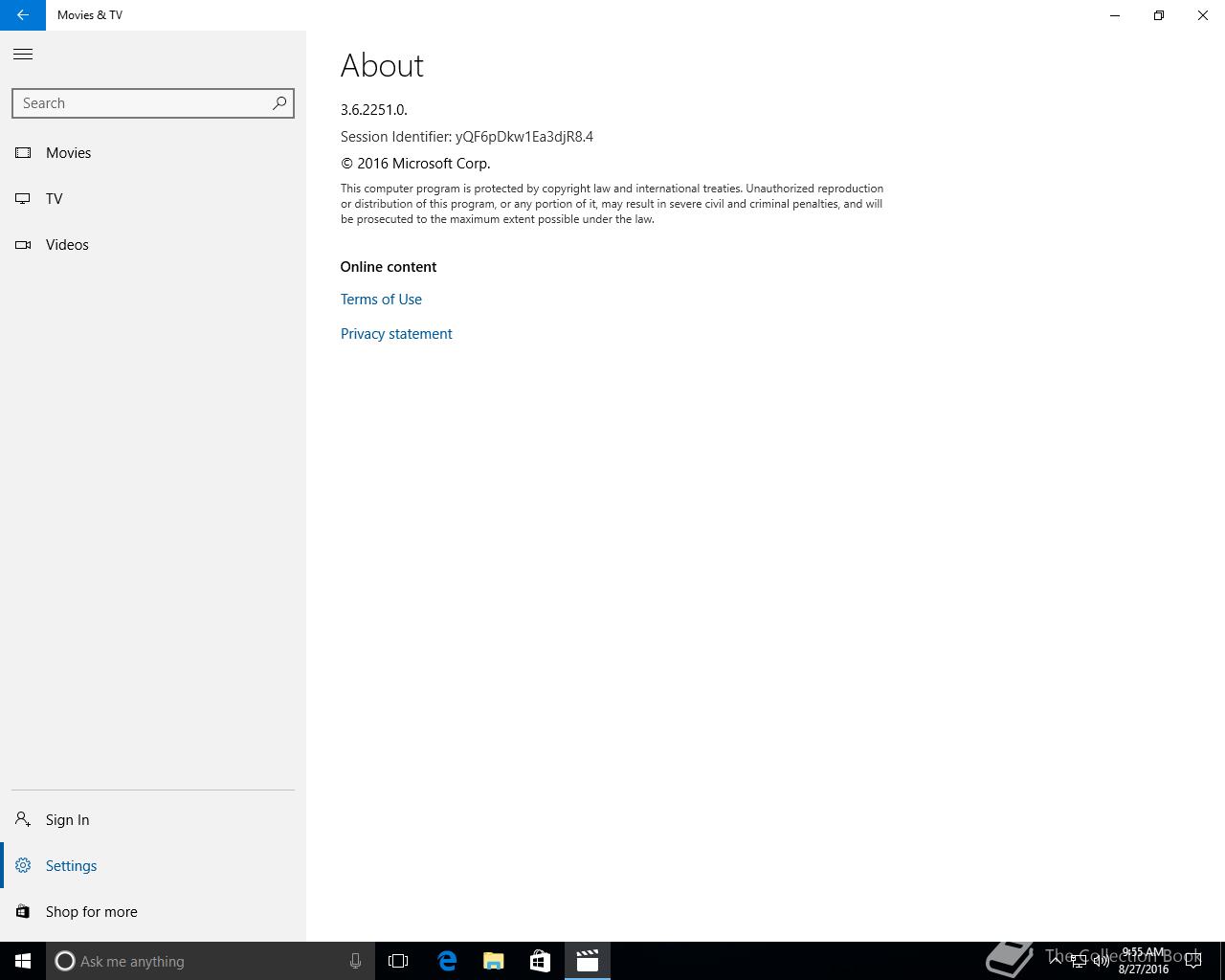The image size is (1225, 980).
Task: Open Task View on taskbar
Action: [398, 961]
